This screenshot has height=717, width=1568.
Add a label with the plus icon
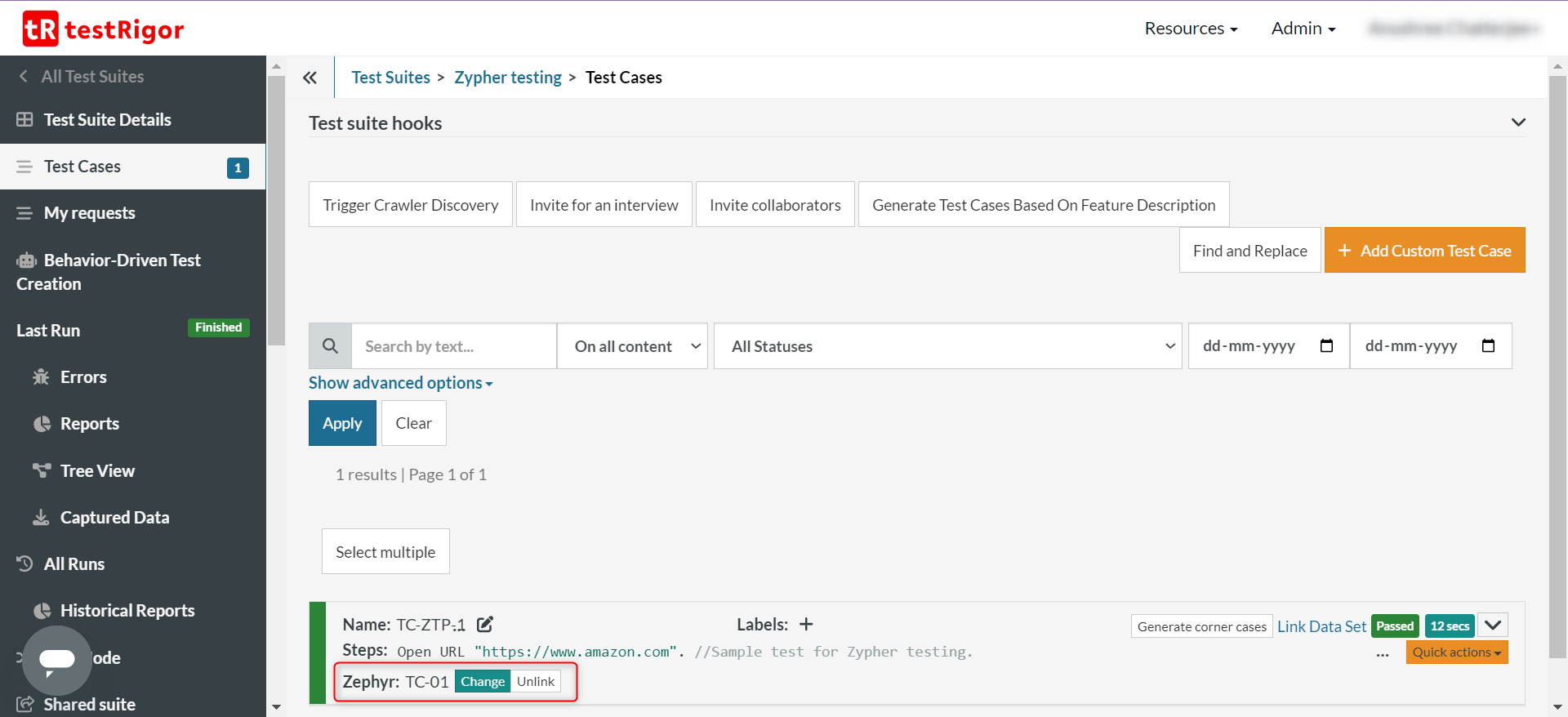point(806,625)
